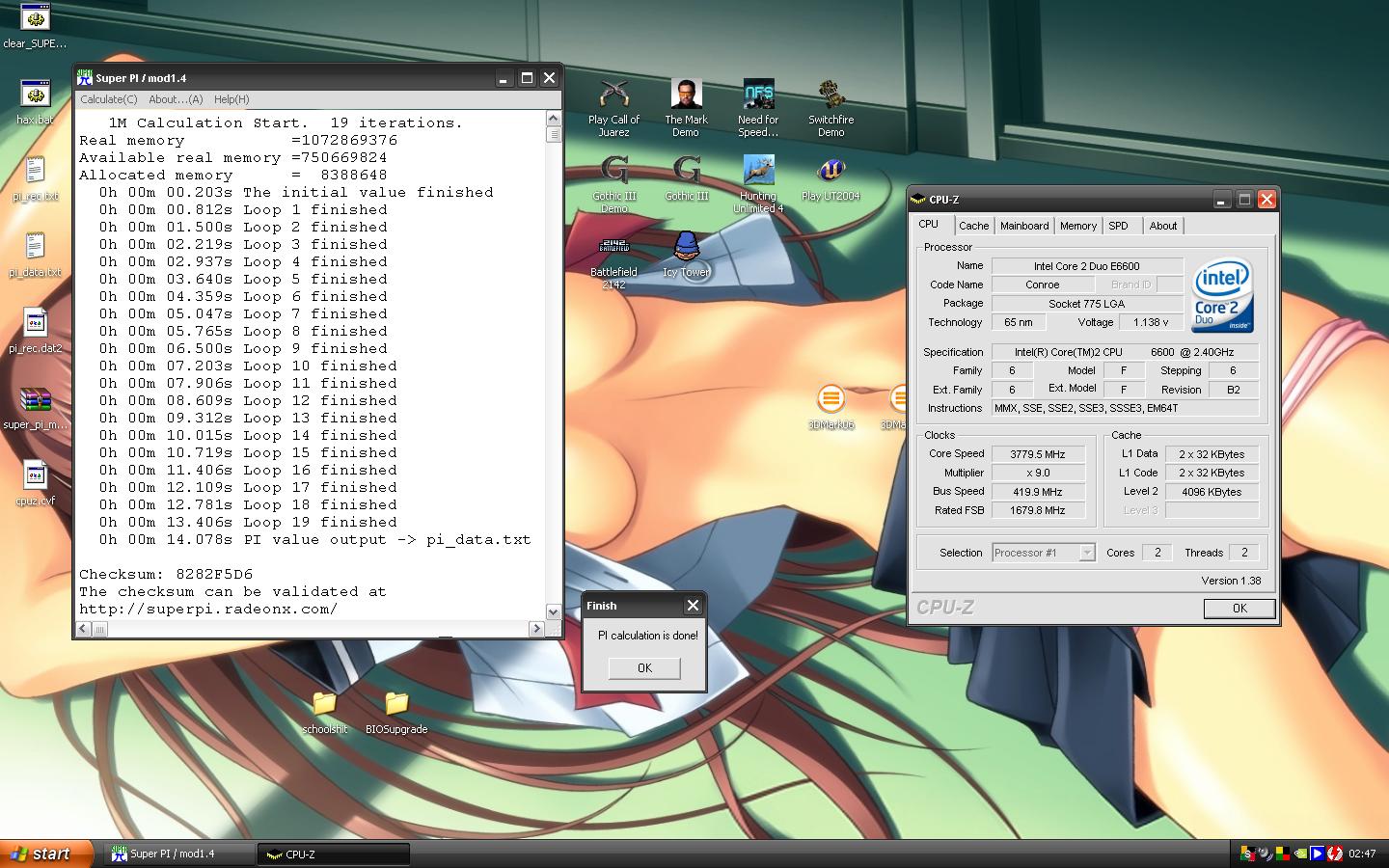This screenshot has width=1389, height=868.
Task: Click the superpi.radeonx.com URL text
Action: [x=208, y=610]
